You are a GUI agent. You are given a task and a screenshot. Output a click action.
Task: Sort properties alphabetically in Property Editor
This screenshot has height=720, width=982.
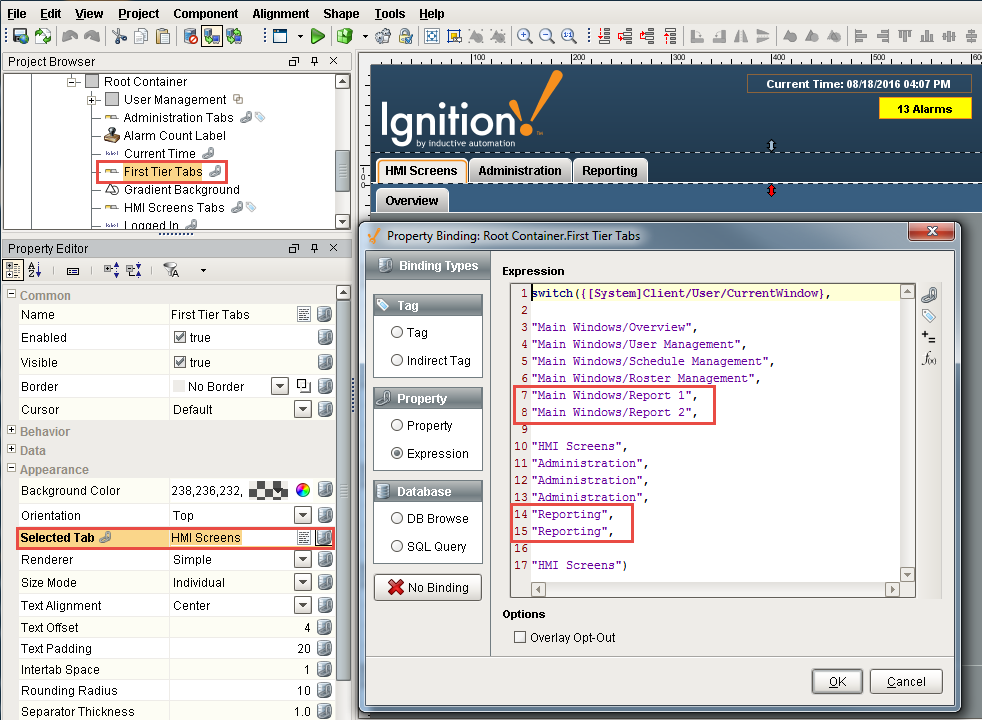point(35,270)
